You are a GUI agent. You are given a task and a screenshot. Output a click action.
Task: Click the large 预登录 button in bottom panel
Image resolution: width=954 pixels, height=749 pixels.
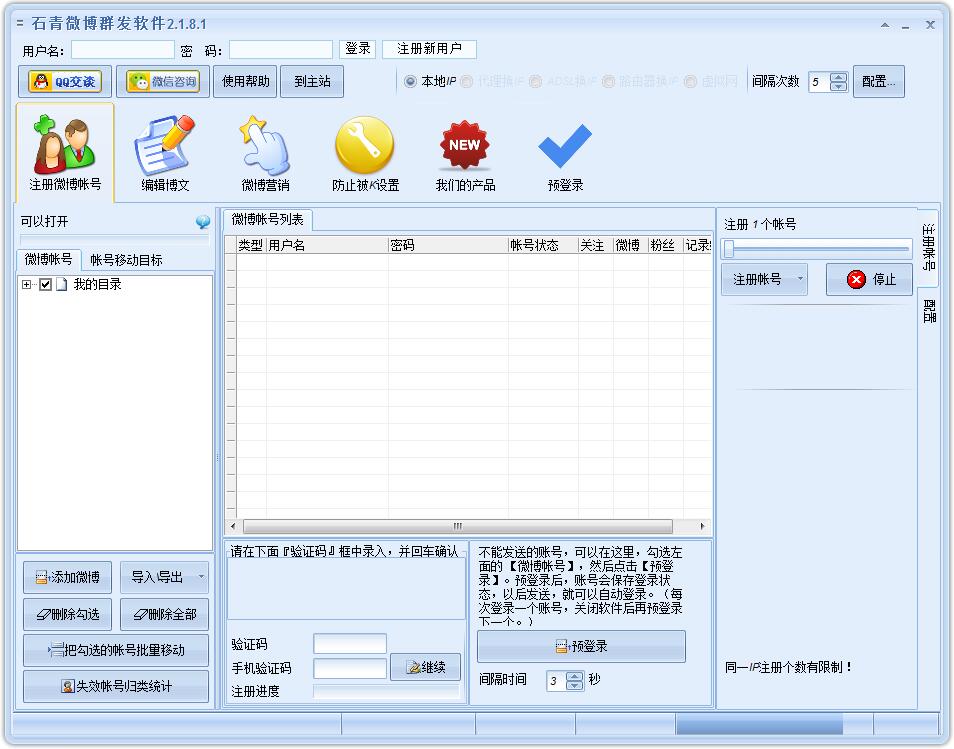(581, 646)
